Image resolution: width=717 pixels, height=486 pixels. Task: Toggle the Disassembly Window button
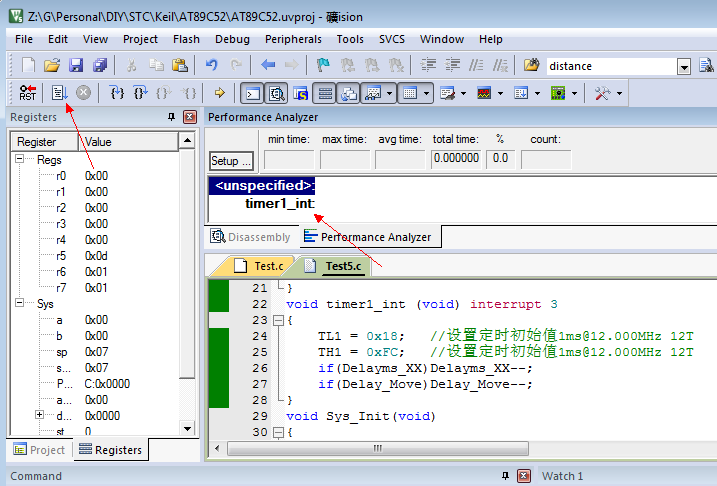277,93
